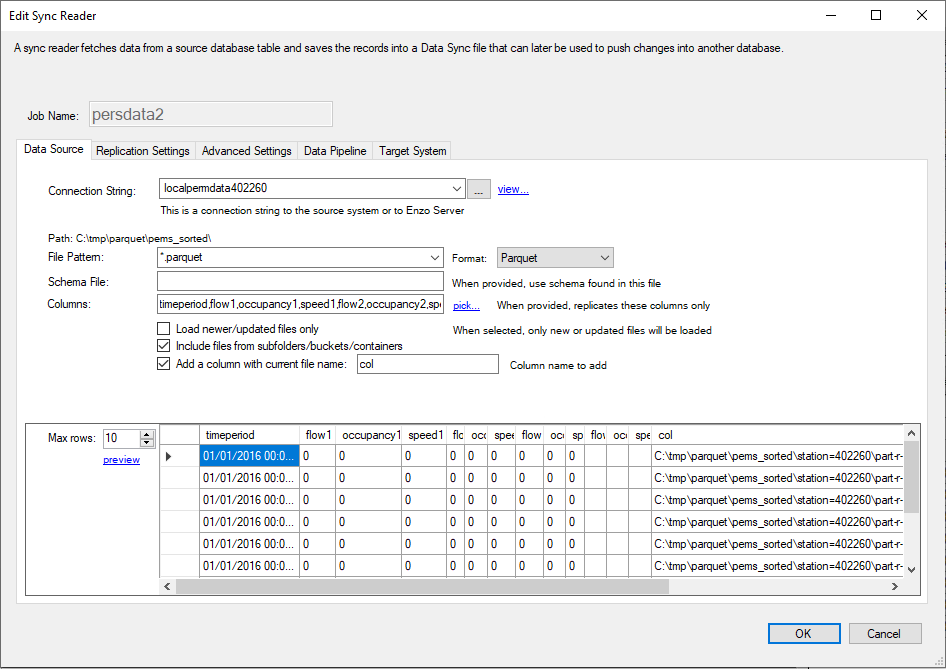Disable "Add a column with current file name"

[163, 363]
